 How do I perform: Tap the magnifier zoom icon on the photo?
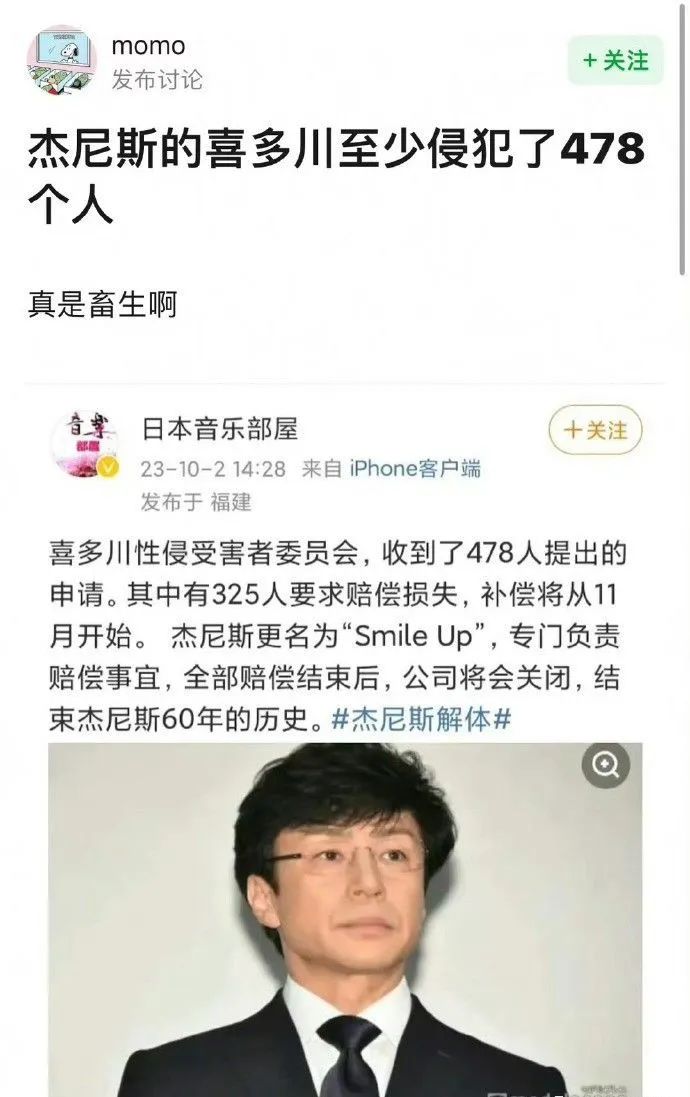pyautogui.click(x=605, y=765)
